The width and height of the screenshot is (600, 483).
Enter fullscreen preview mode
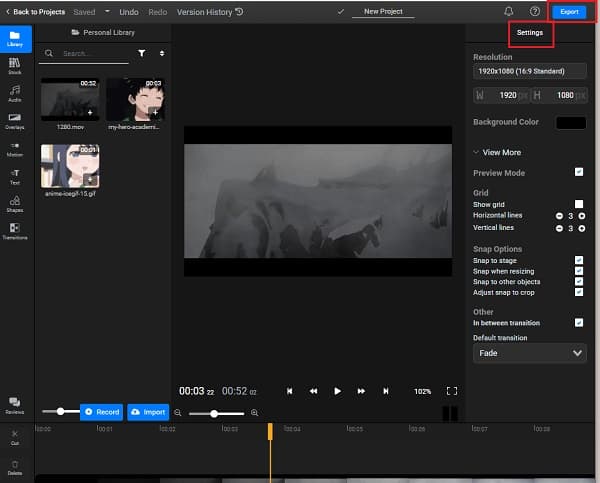(x=452, y=391)
